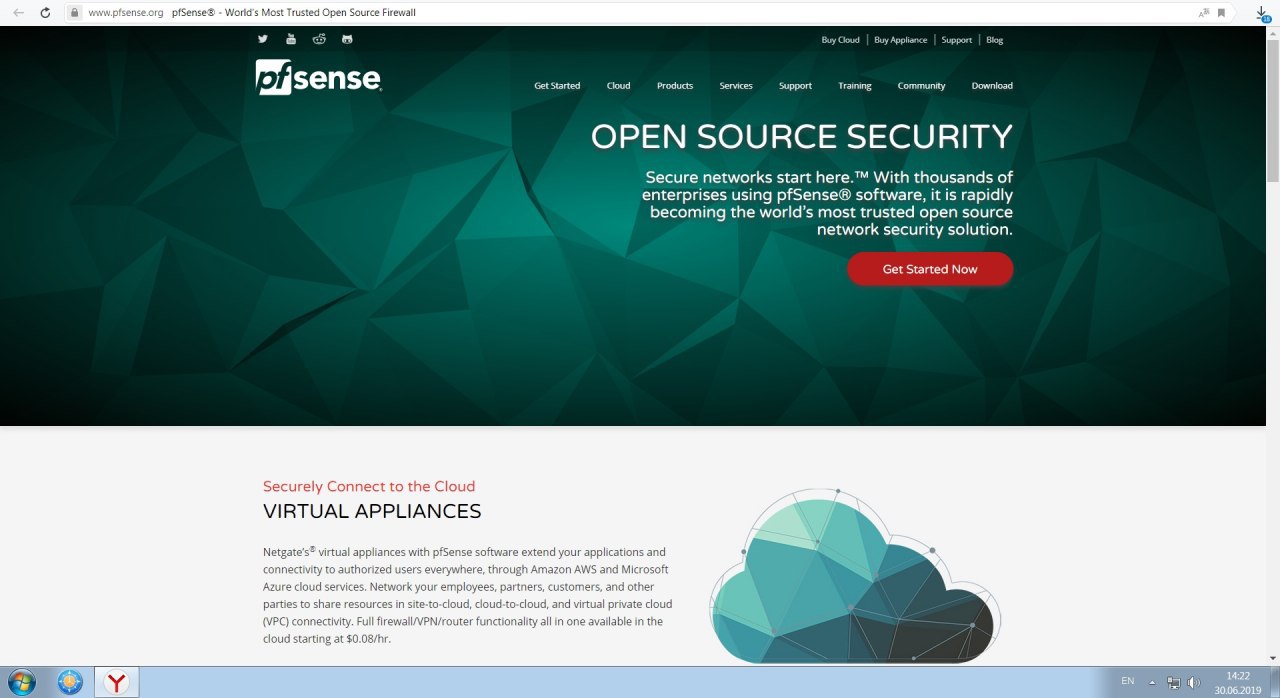Open volume speaker tray icon
Viewport: 1280px width, 698px height.
pos(1193,682)
